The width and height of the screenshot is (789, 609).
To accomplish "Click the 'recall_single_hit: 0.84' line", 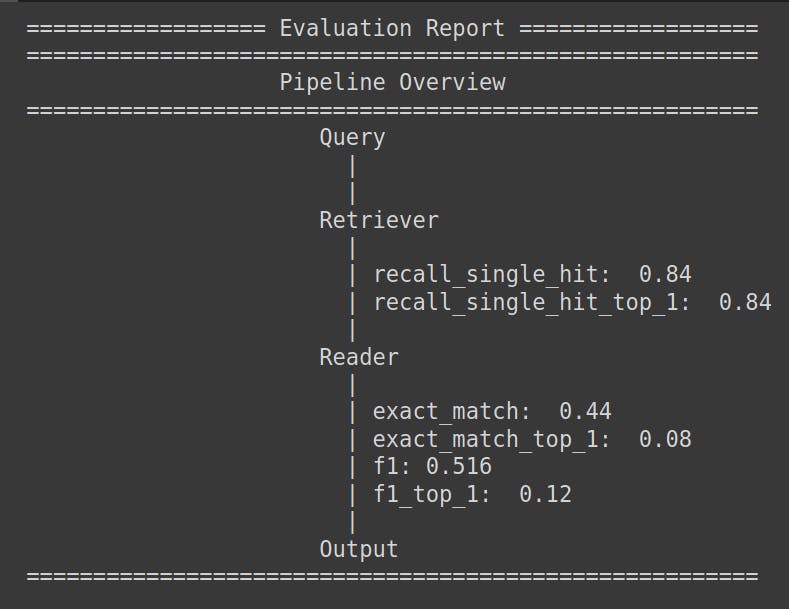I will (x=532, y=275).
